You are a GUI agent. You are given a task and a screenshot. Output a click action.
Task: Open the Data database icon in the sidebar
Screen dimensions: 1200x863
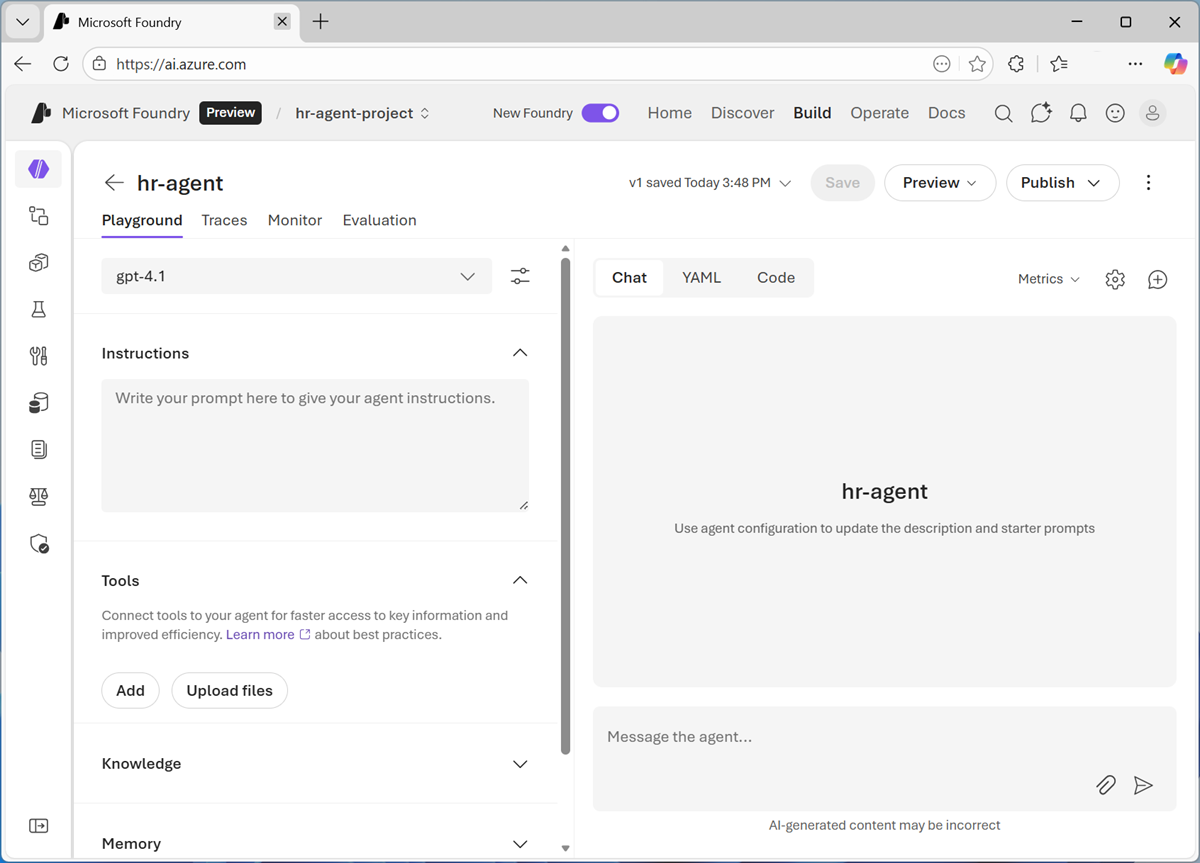pos(38,402)
